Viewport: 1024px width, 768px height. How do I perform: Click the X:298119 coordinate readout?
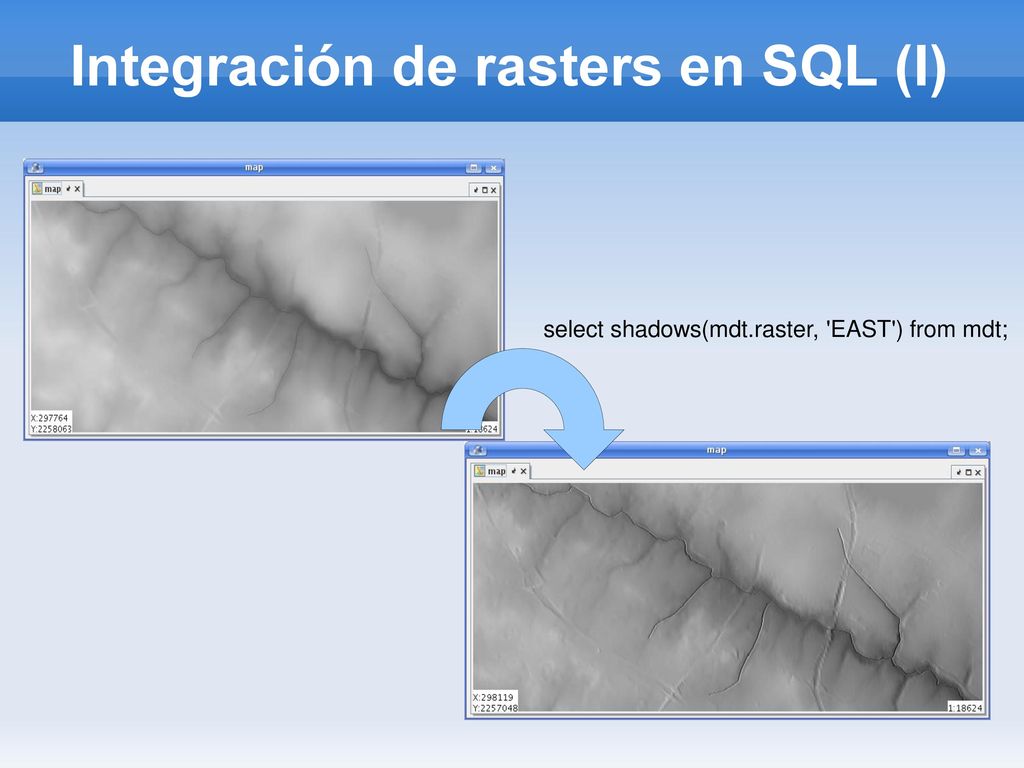494,697
